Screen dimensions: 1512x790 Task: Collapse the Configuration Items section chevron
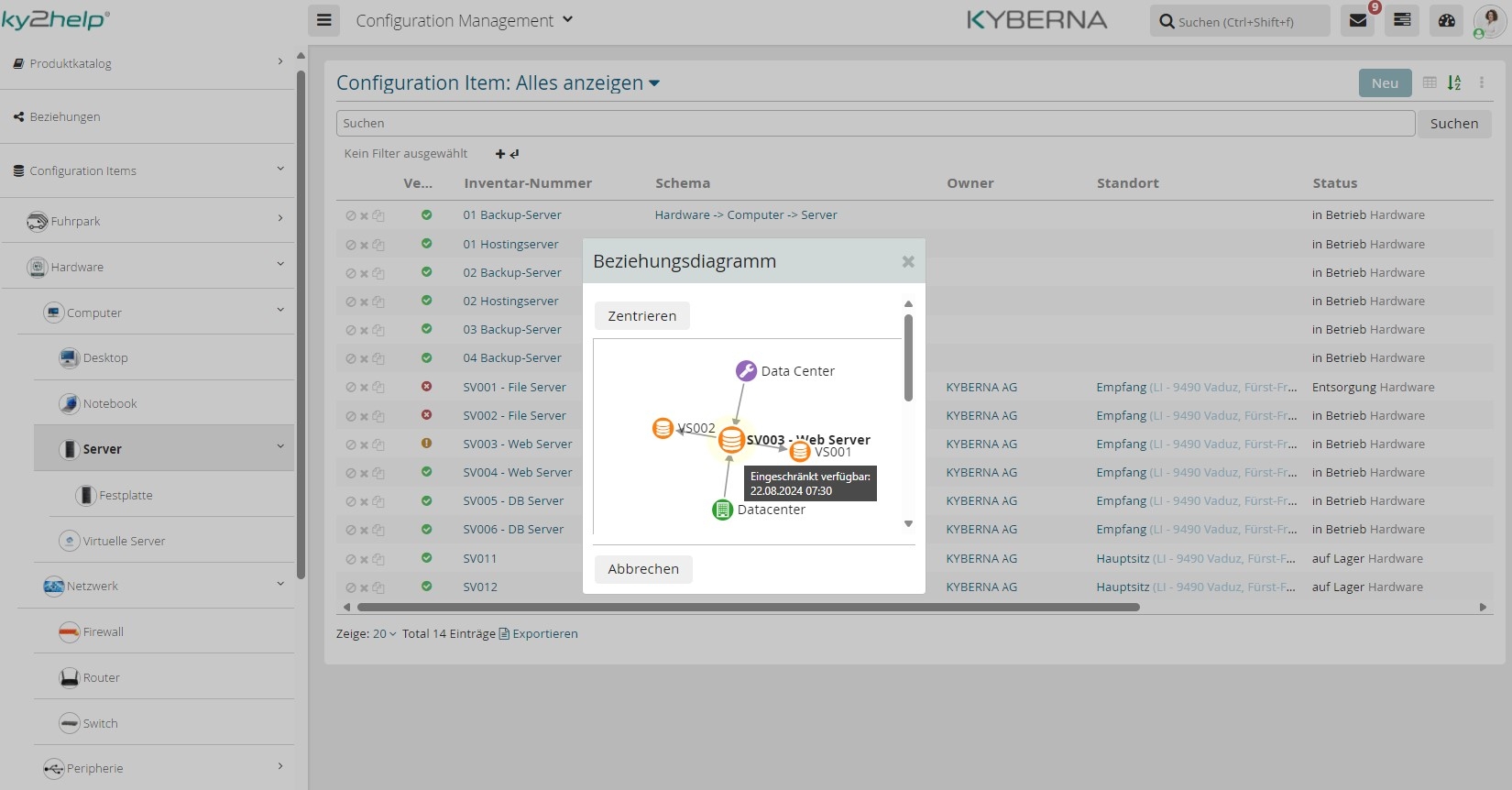pyautogui.click(x=280, y=169)
